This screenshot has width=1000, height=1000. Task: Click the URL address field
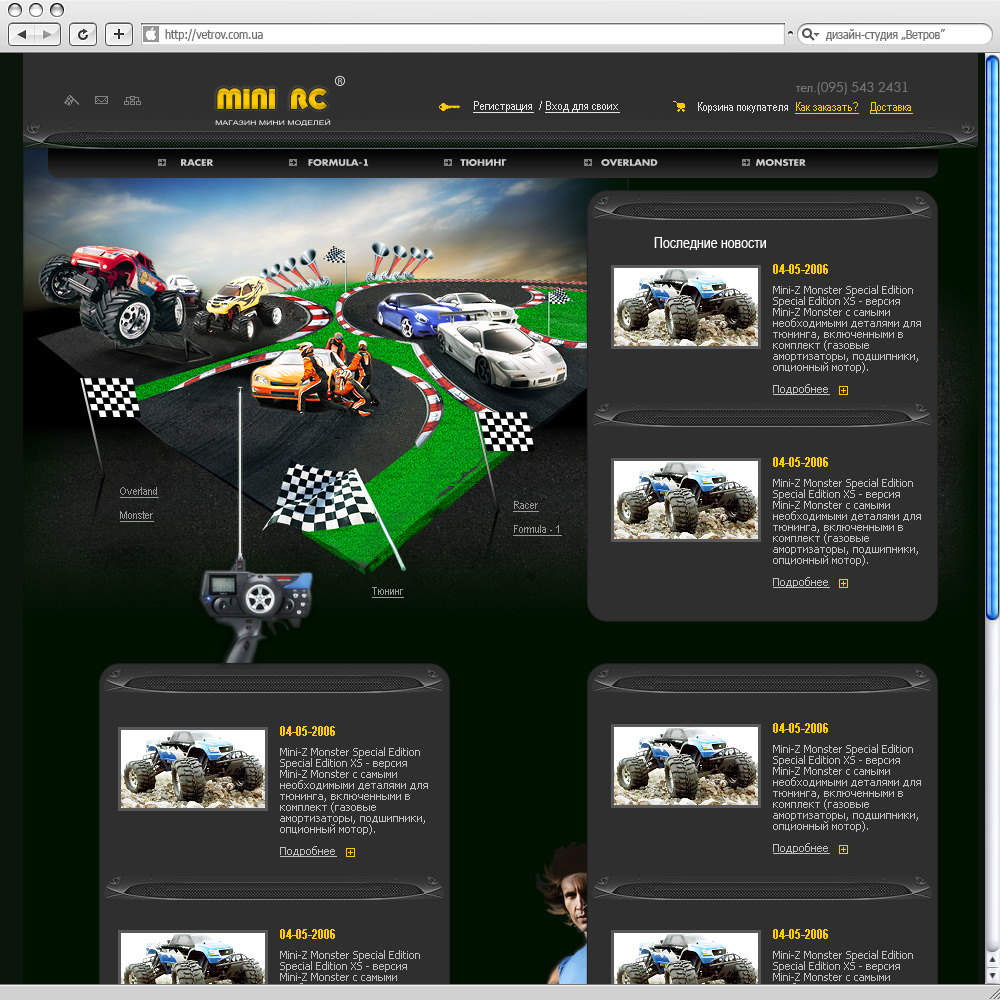pos(470,34)
